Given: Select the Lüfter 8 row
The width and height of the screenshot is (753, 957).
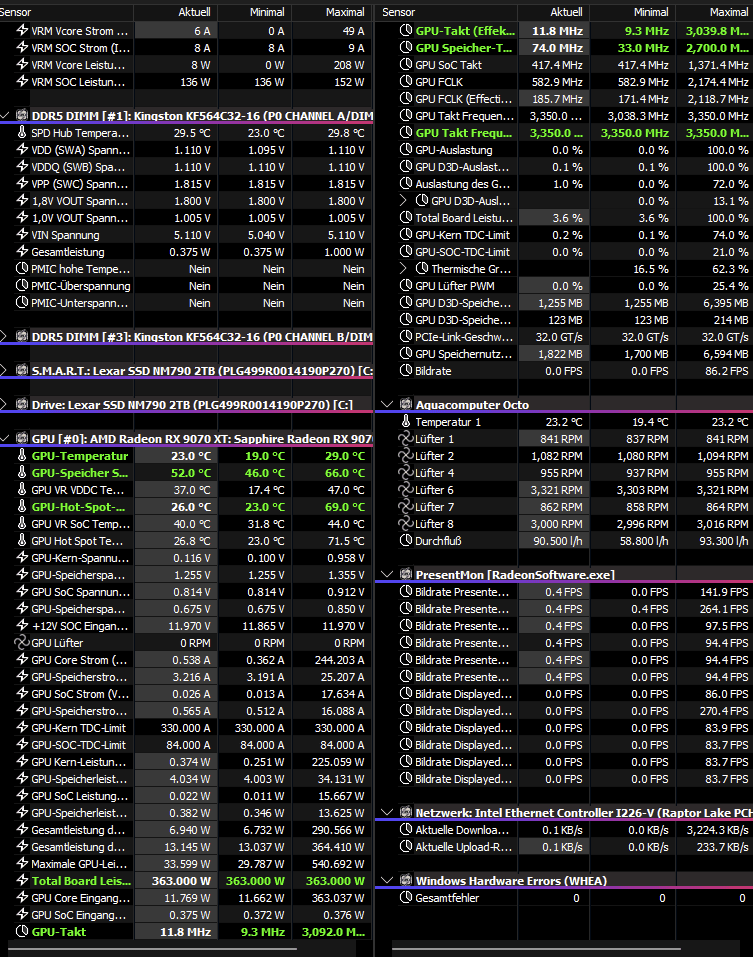Looking at the screenshot, I should [564, 524].
